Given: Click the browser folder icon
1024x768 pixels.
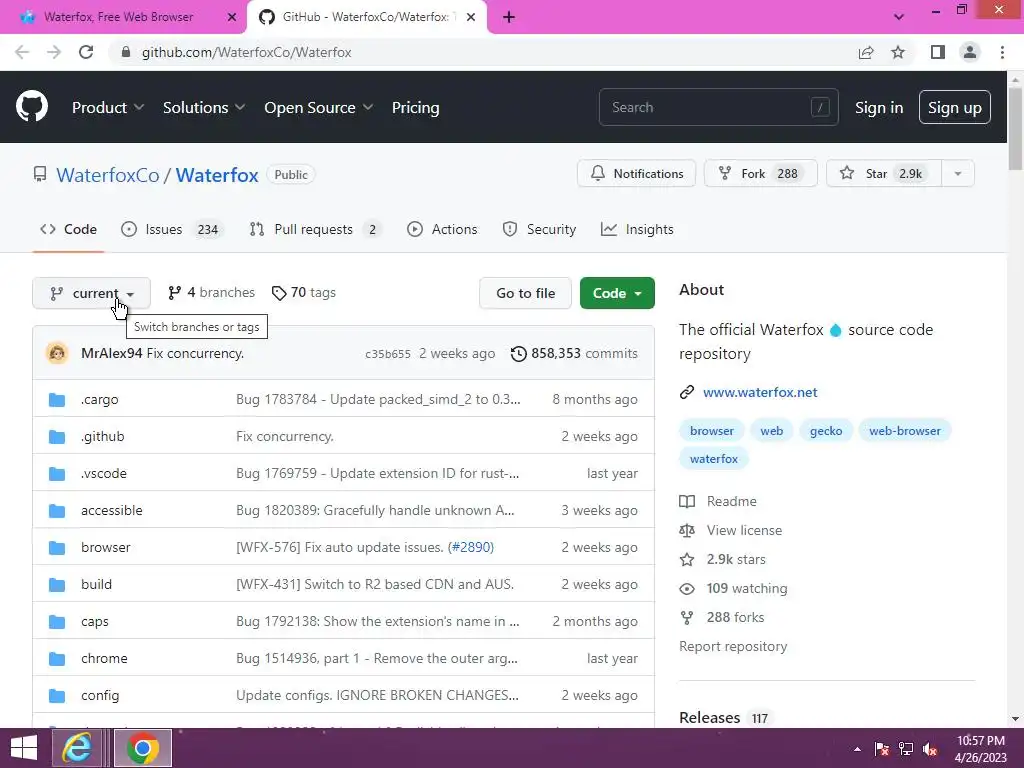Looking at the screenshot, I should pos(57,547).
